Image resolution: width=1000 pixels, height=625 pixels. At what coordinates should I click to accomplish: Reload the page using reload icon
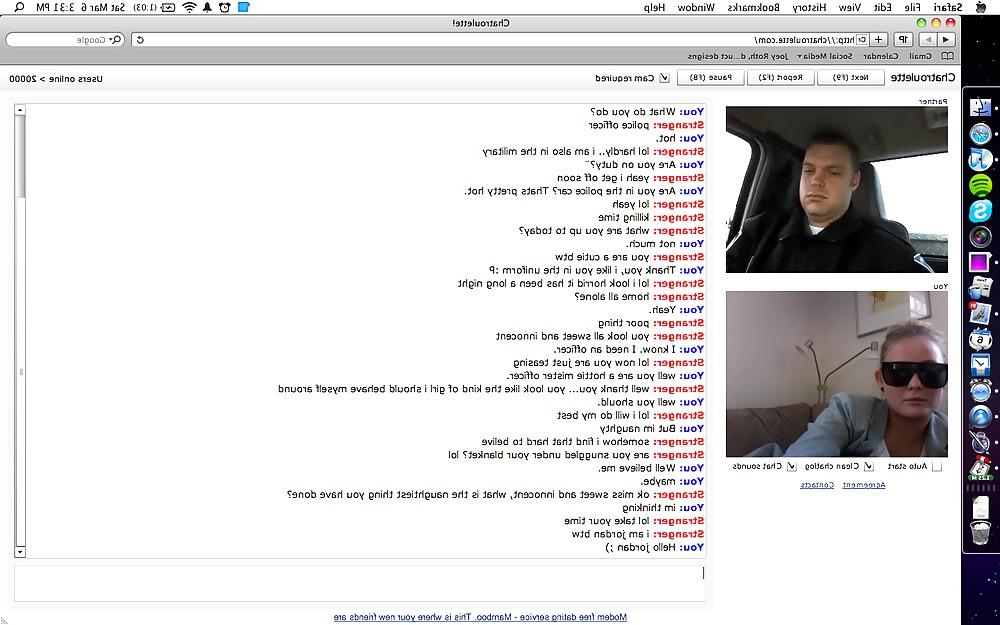tap(140, 40)
